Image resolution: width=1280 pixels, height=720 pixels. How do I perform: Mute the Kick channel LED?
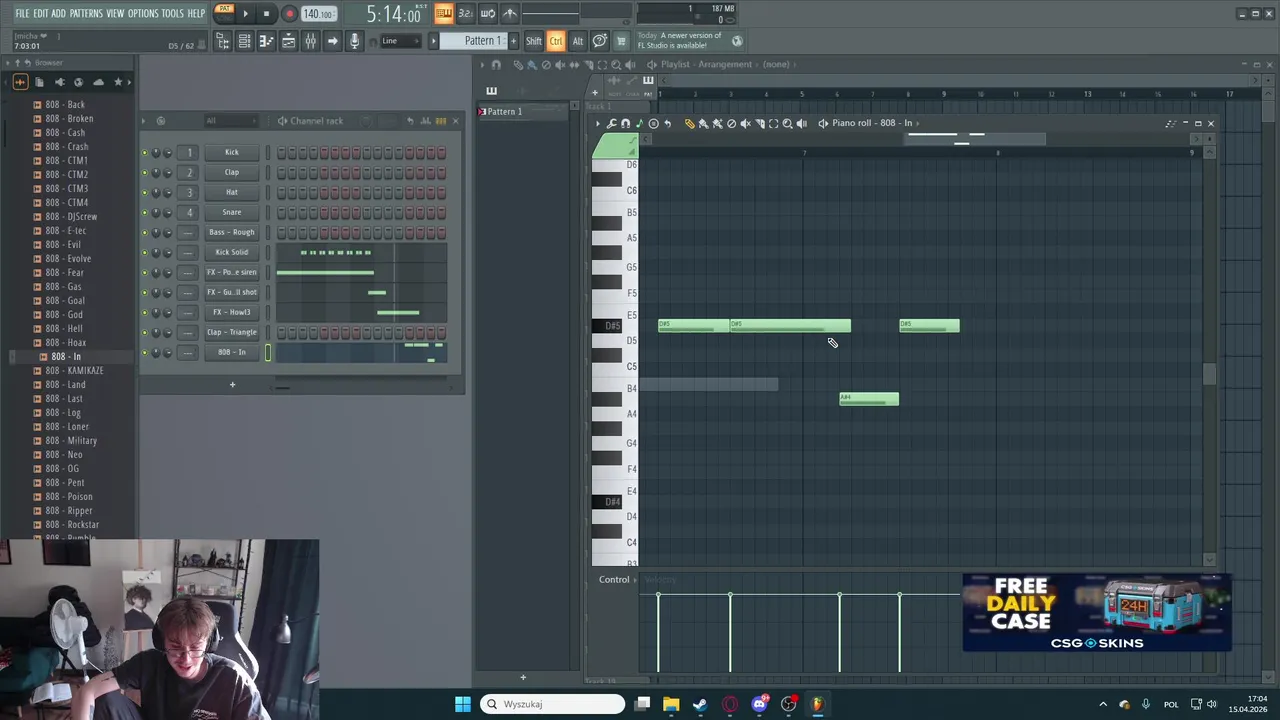[x=144, y=153]
